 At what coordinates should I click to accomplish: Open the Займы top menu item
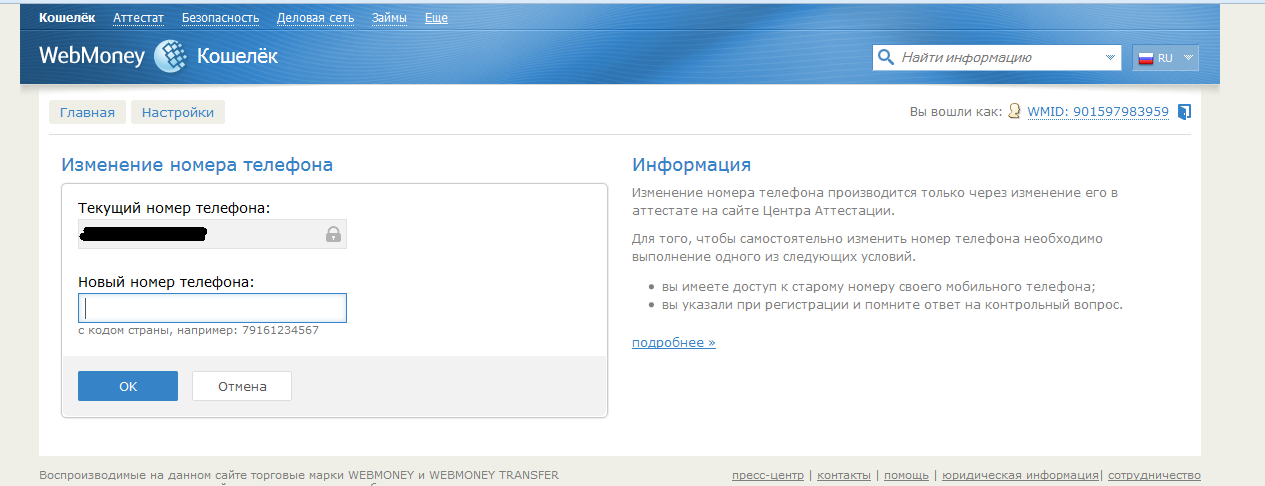click(388, 18)
